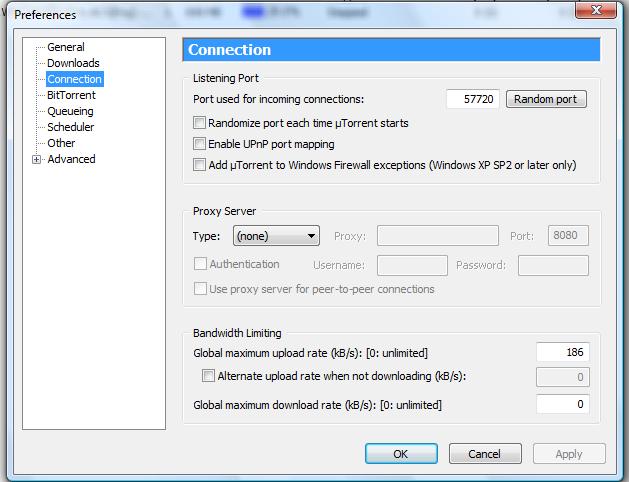Viewport: 629px width, 482px height.
Task: Toggle the proxy Authentication checkbox
Action: click(x=200, y=264)
